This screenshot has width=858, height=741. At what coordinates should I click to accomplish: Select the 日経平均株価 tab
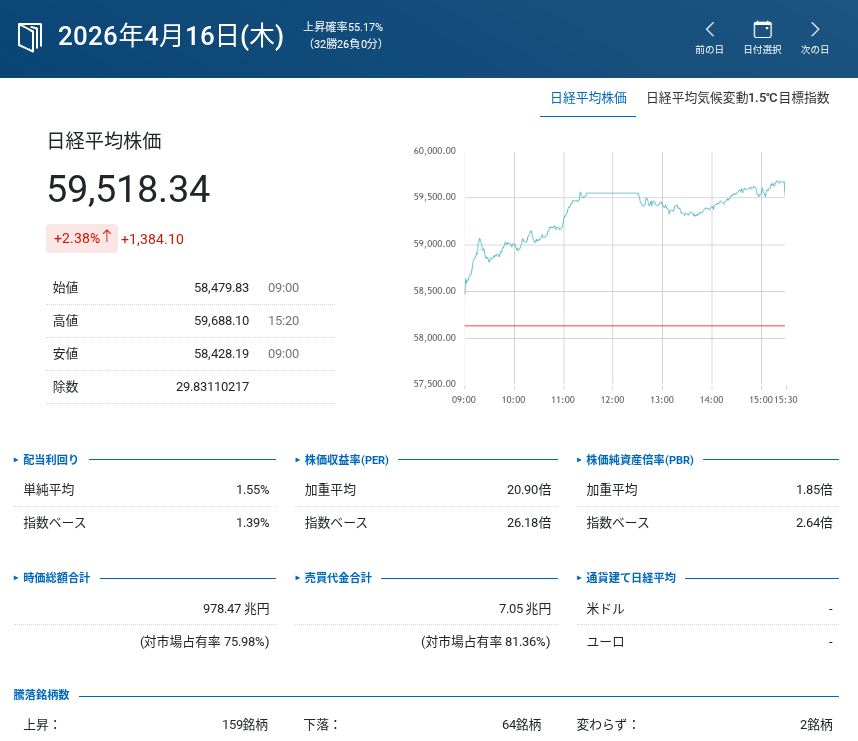click(x=588, y=98)
